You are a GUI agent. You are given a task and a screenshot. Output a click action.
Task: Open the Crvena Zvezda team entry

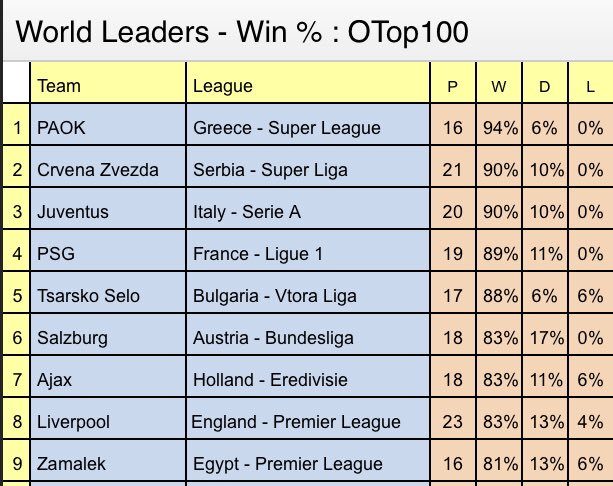pos(96,170)
